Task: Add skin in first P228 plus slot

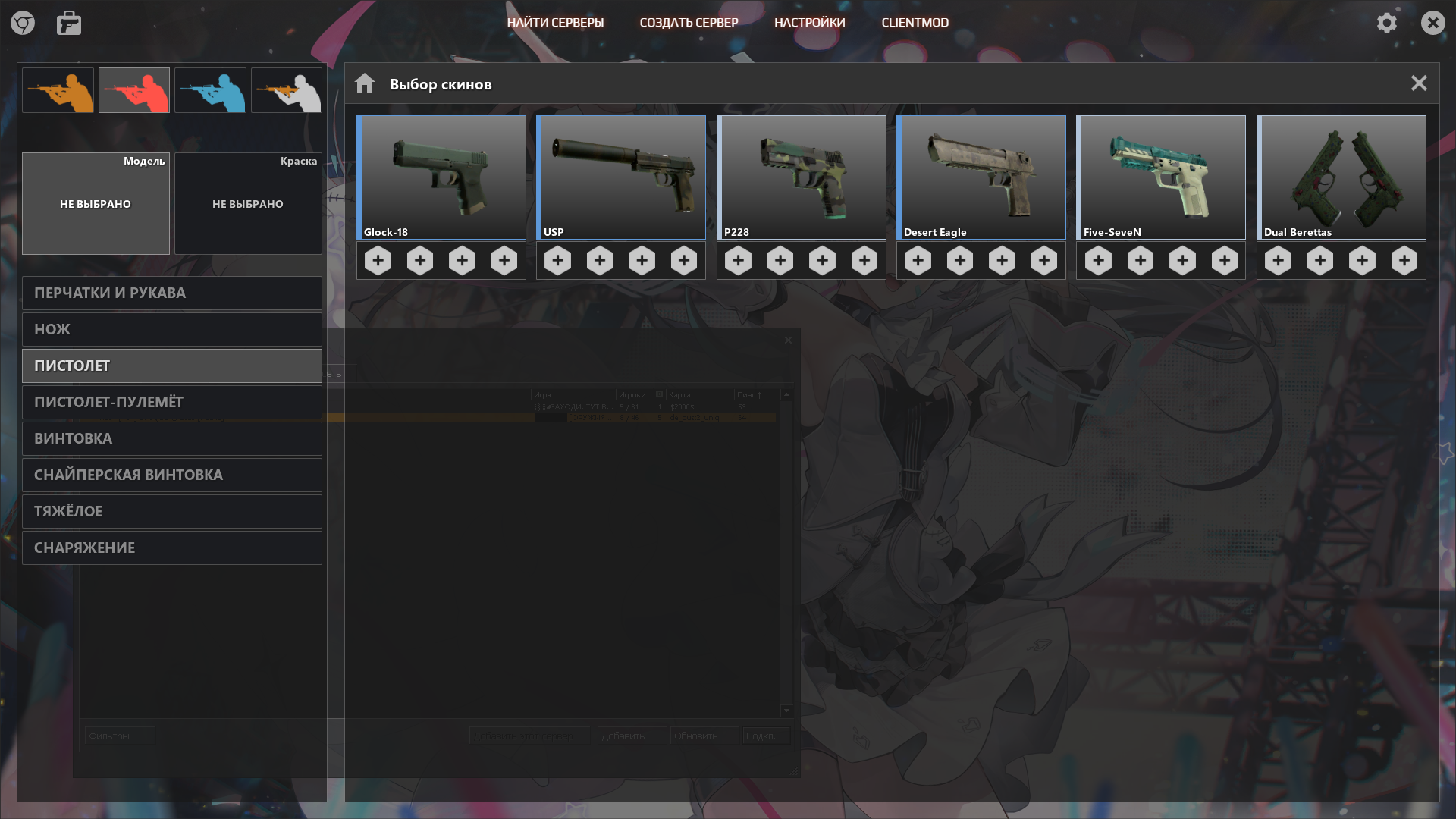Action: (738, 261)
